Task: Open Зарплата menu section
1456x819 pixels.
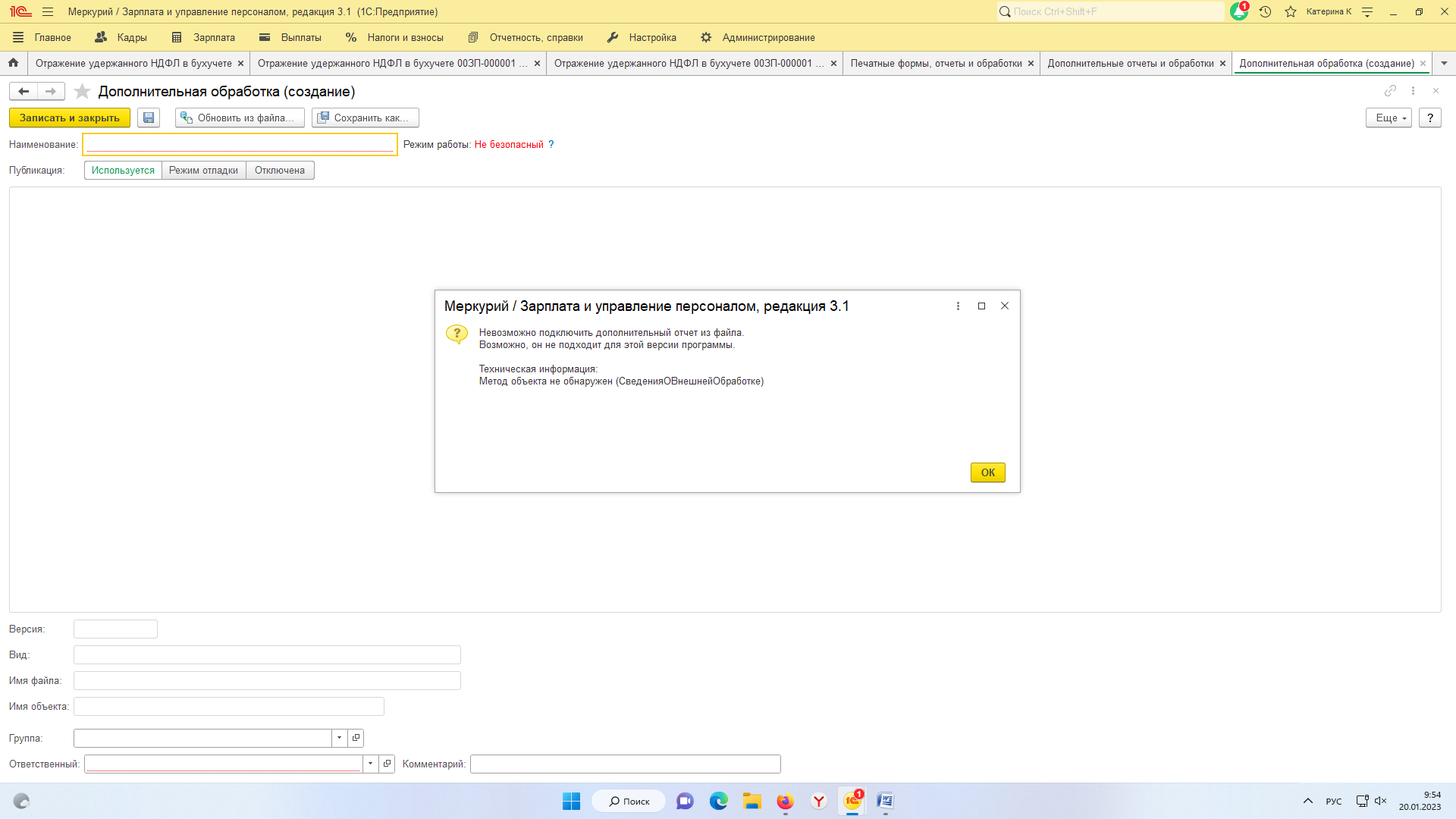Action: pos(203,37)
